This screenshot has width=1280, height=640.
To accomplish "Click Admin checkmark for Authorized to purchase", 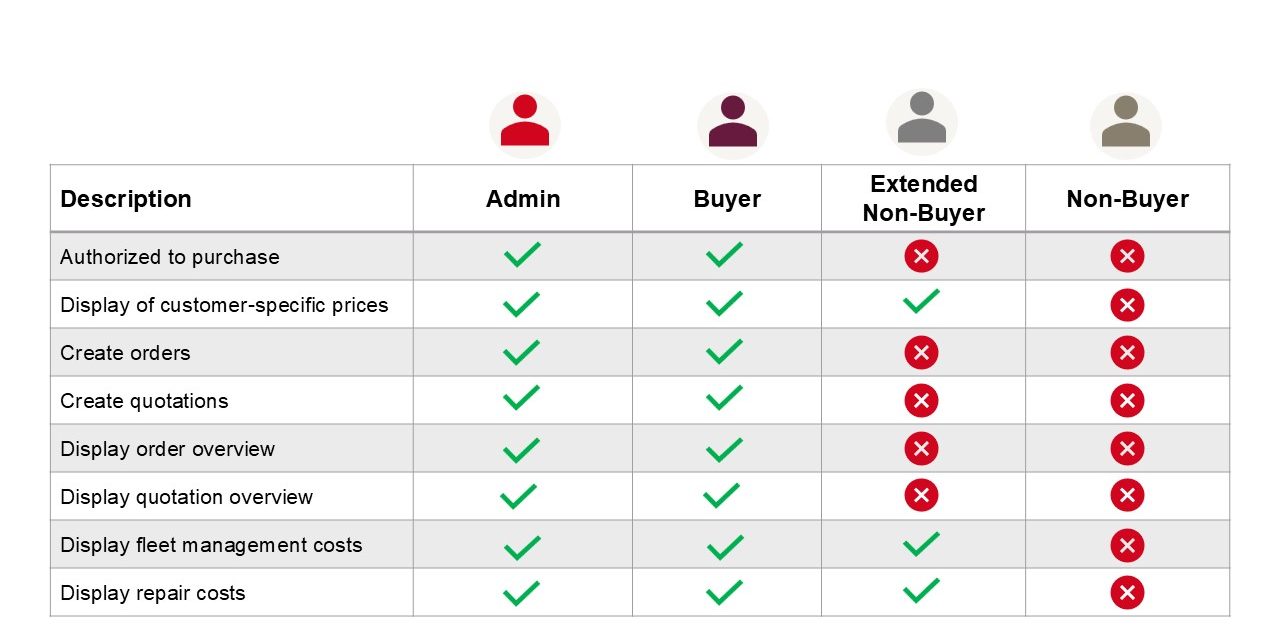I will (x=522, y=256).
